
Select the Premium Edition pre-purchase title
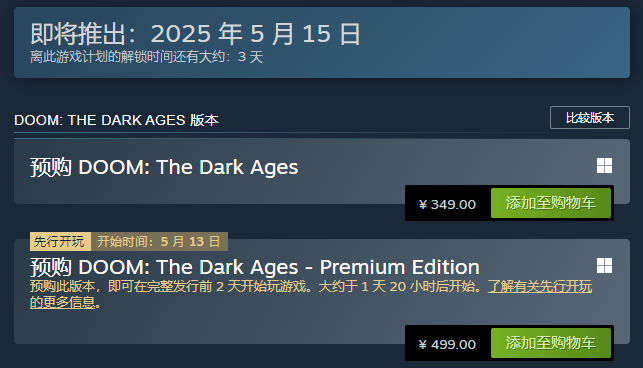point(255,267)
